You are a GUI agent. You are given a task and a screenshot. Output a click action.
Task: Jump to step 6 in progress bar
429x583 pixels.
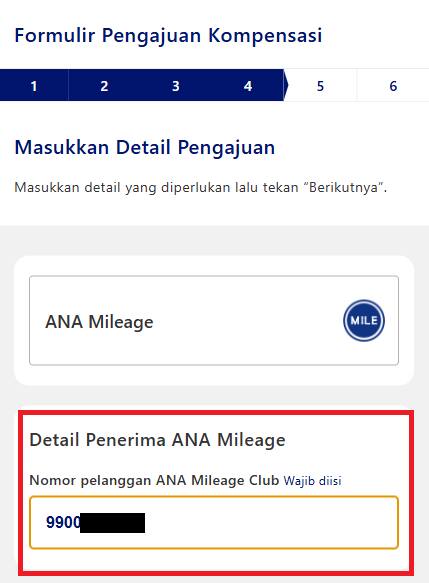(x=393, y=86)
